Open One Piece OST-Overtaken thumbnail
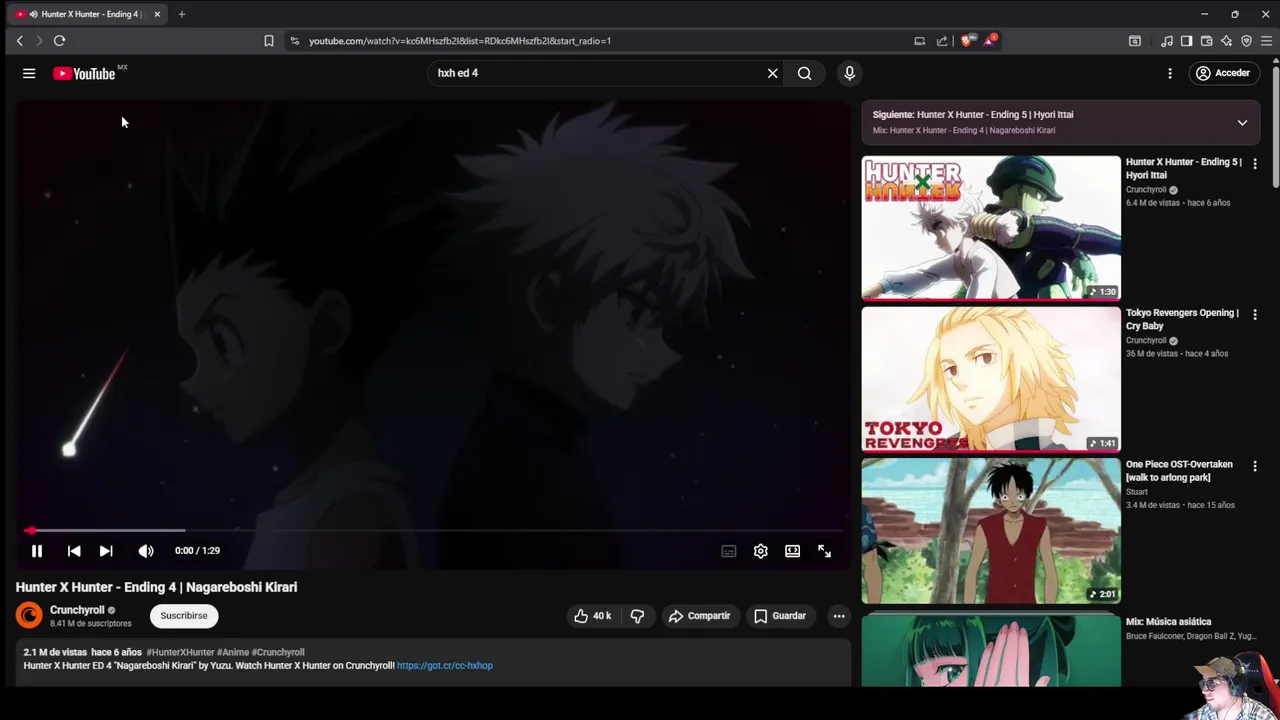This screenshot has width=1280, height=720. (991, 531)
